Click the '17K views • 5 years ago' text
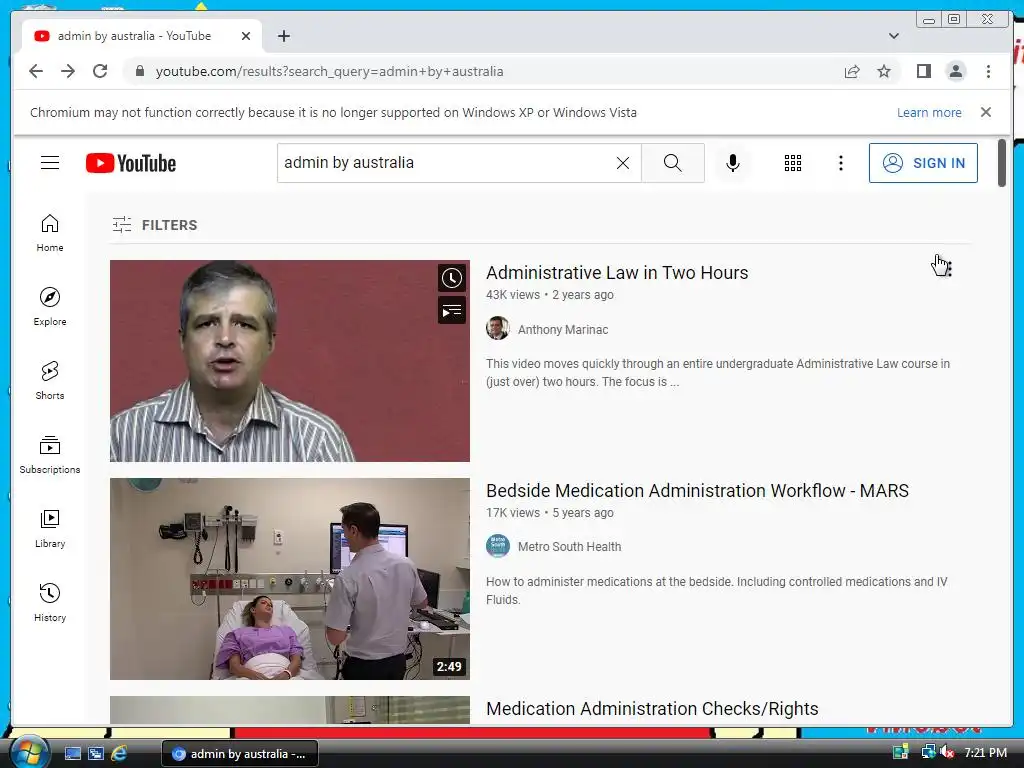The image size is (1024, 768). click(550, 513)
